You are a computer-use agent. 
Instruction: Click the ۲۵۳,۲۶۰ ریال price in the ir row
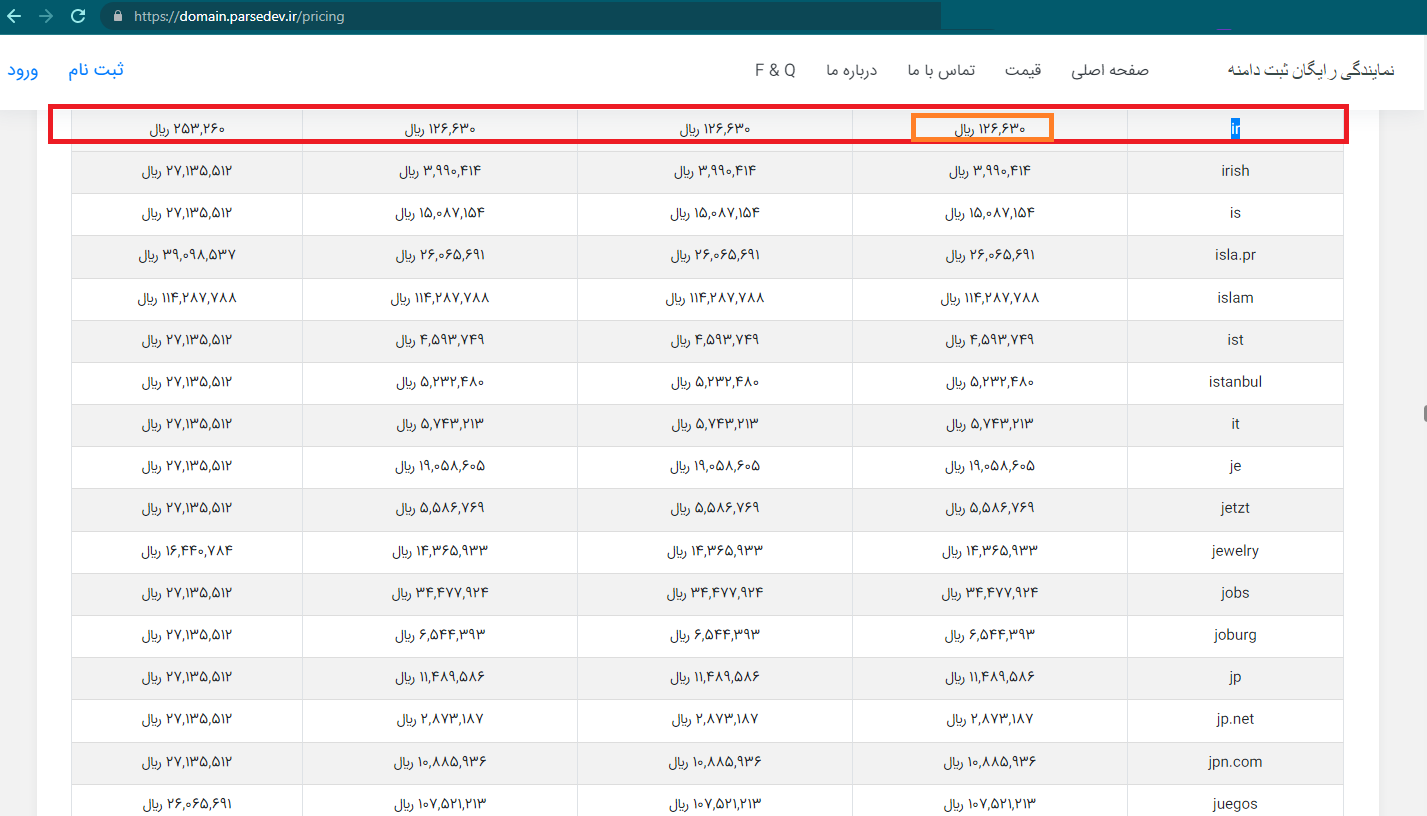tap(187, 129)
